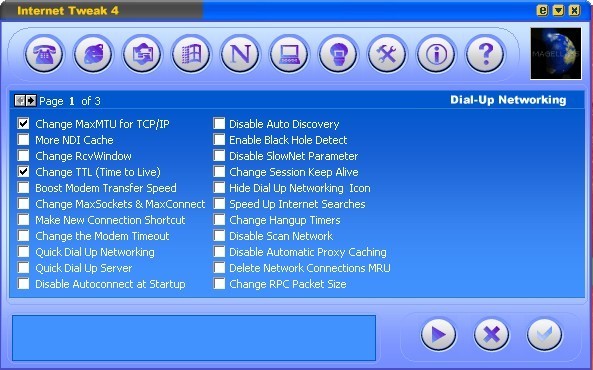
Task: Check Disable SlowNet Parameter
Action: (219, 155)
